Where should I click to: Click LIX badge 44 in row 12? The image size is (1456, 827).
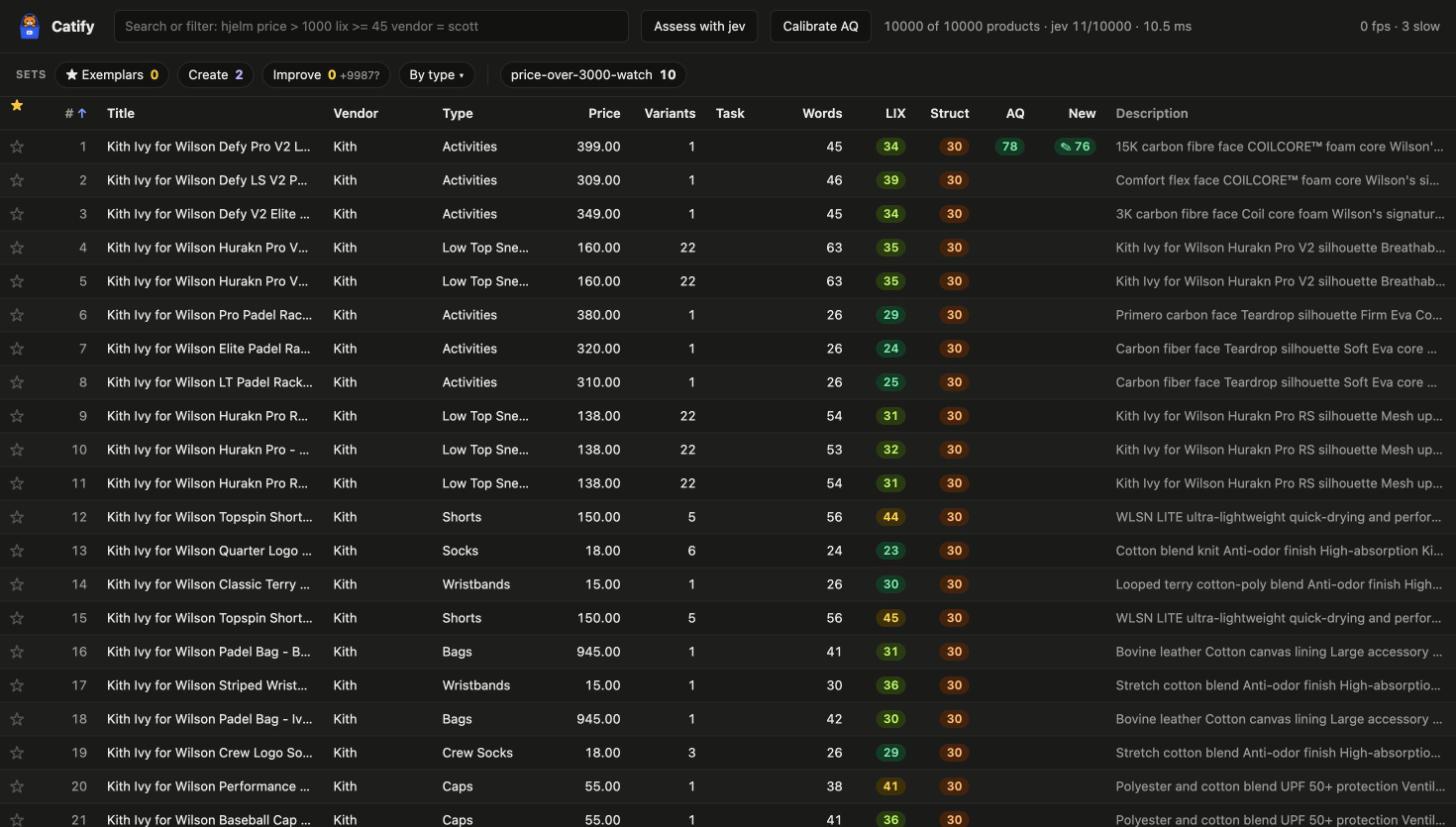click(x=891, y=517)
